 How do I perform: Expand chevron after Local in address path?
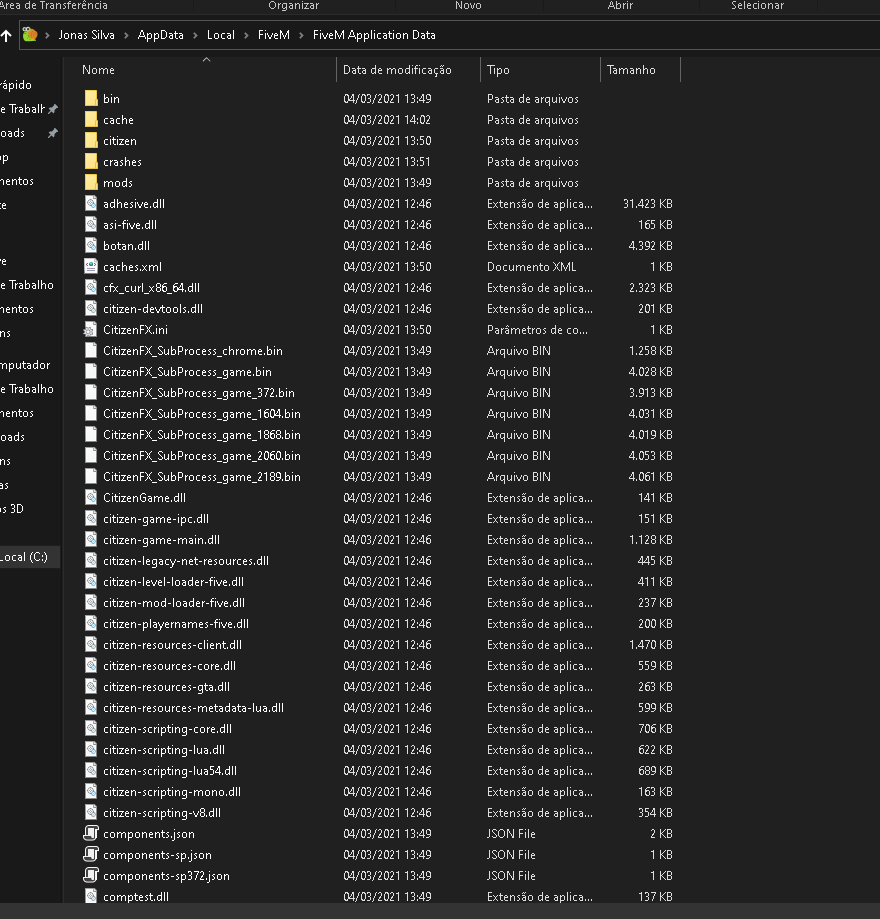pos(247,35)
